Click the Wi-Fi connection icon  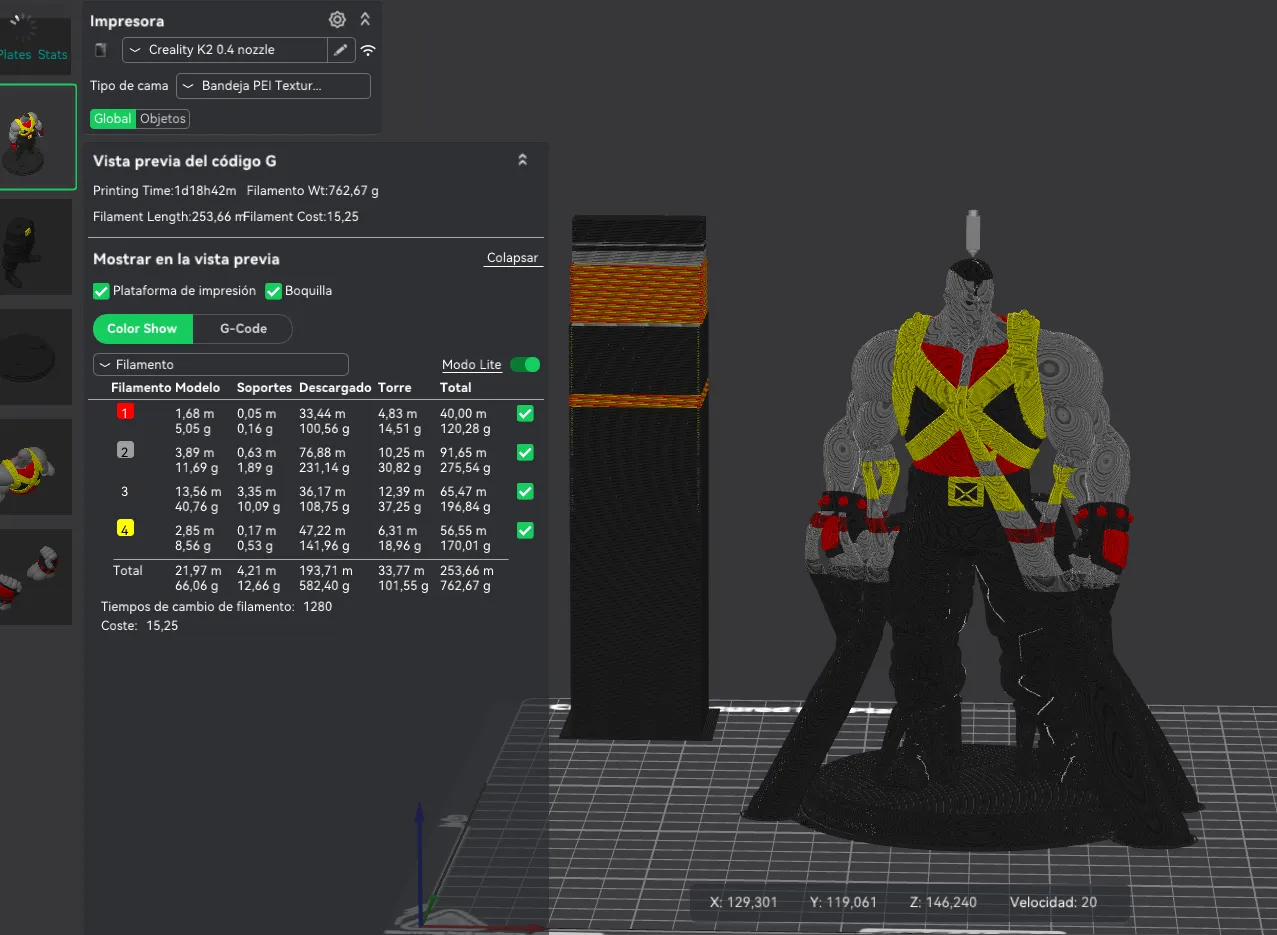tap(368, 50)
